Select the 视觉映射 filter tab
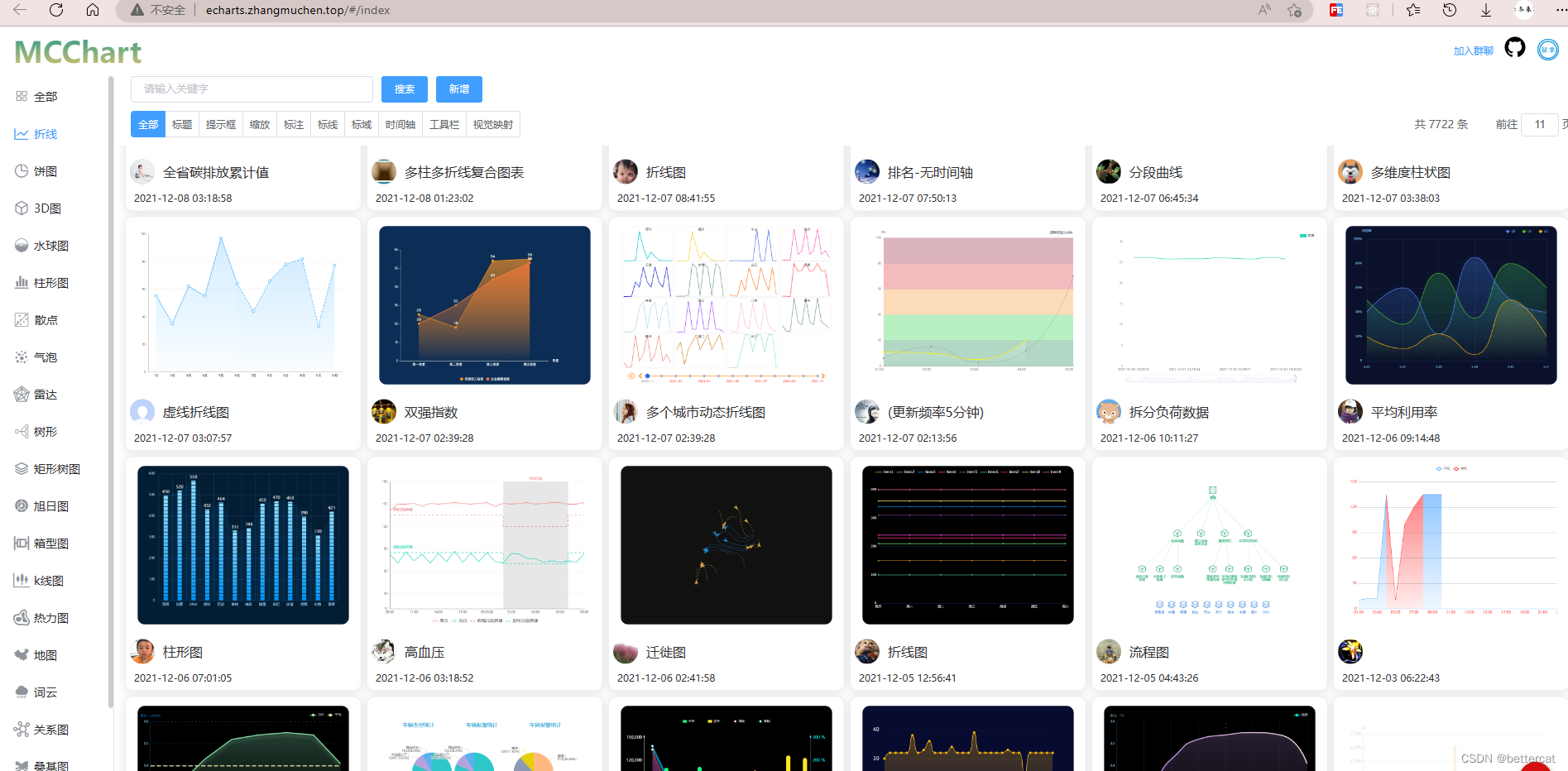Viewport: 1568px width, 771px height. click(494, 124)
